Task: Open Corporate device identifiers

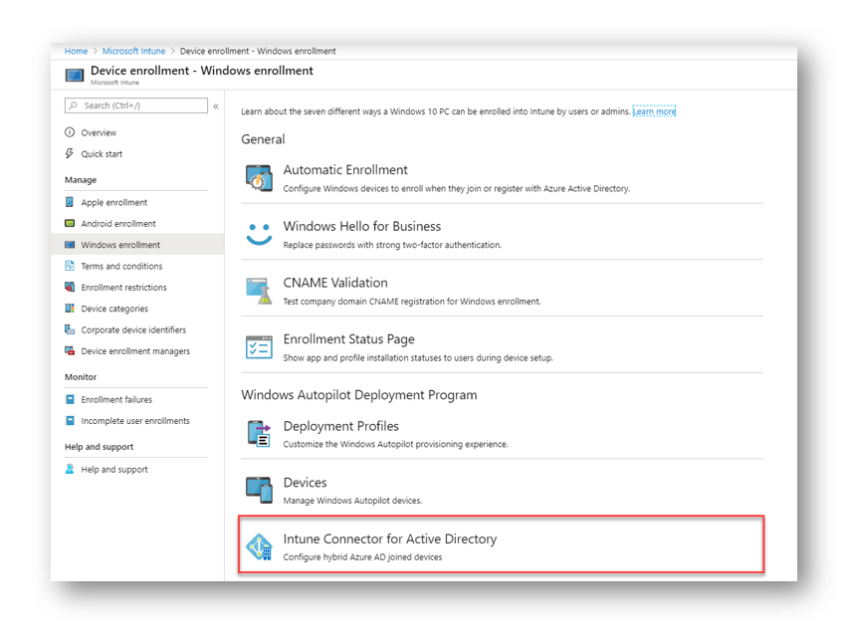Action: click(x=133, y=330)
